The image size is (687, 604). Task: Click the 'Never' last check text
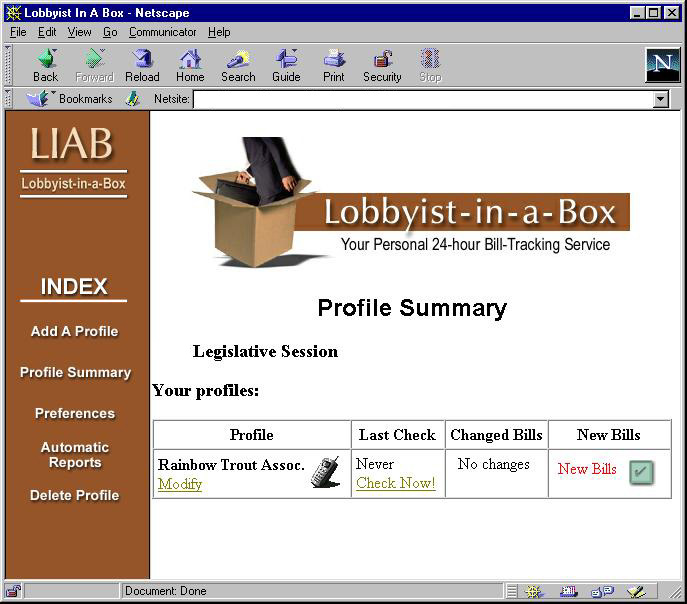pyautogui.click(x=375, y=464)
